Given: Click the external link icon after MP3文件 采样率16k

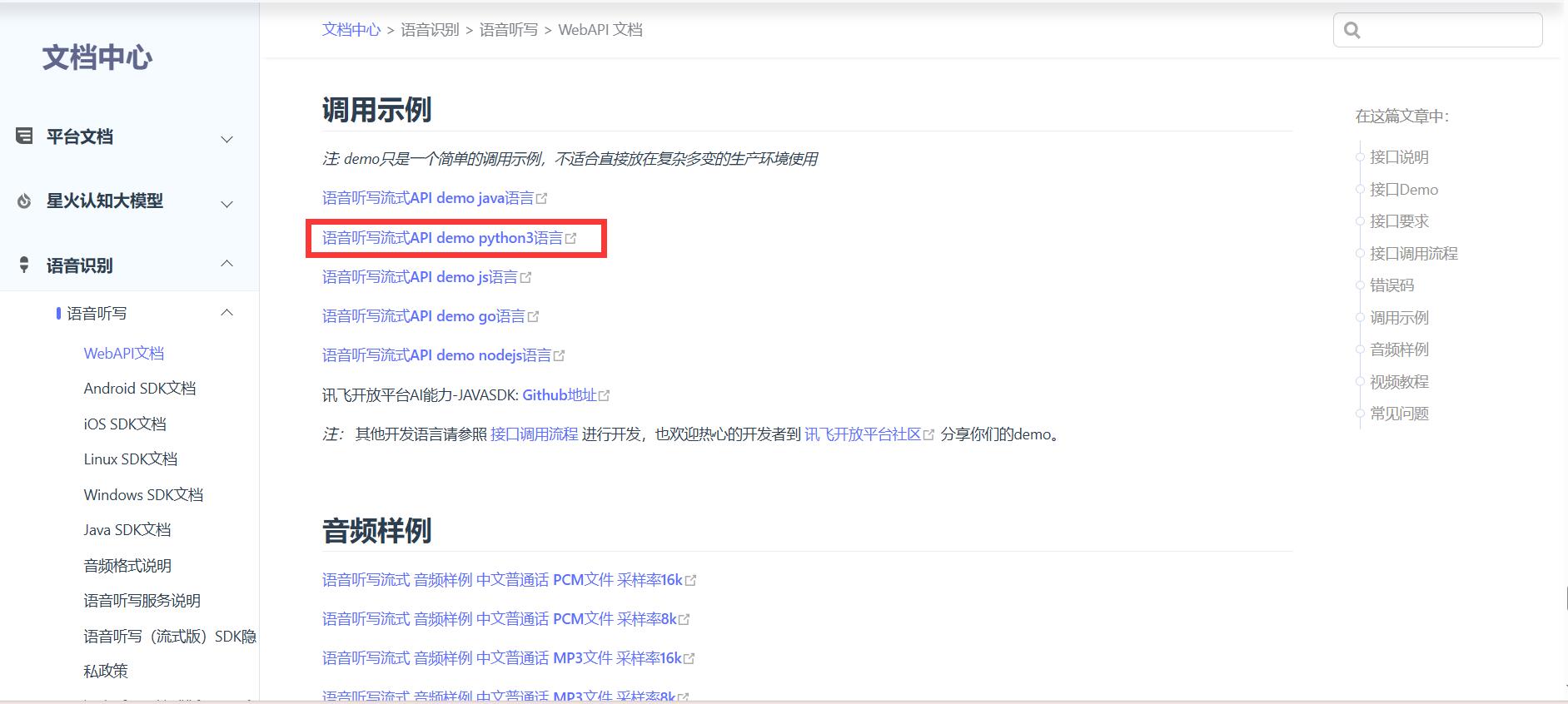Looking at the screenshot, I should (689, 658).
